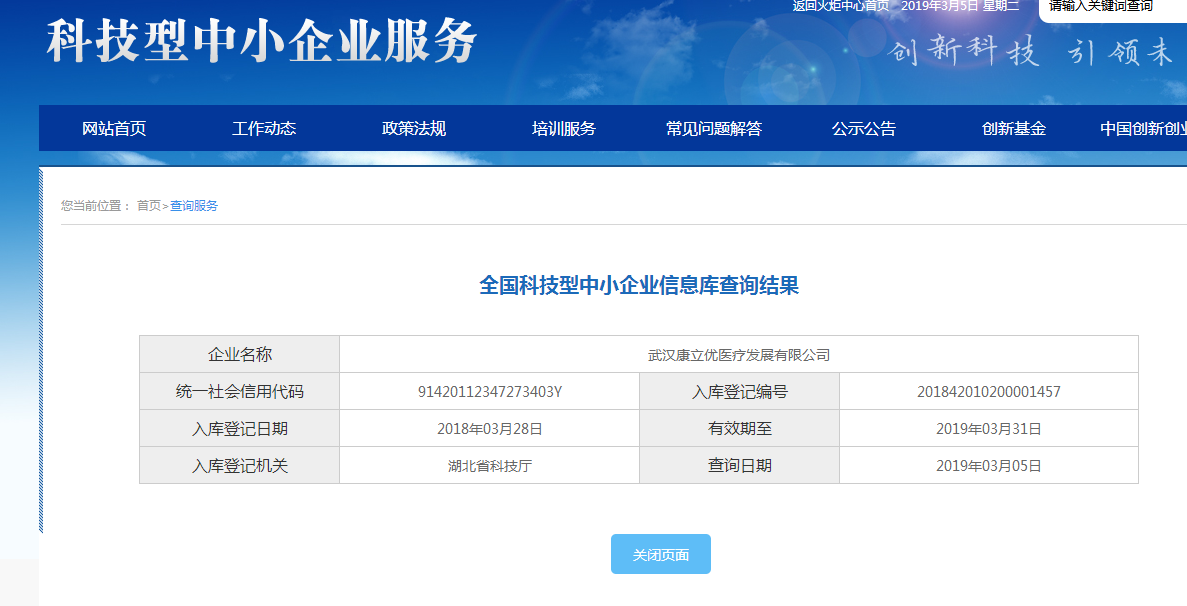Viewport: 1187px width, 606px height.
Task: Click expiry date 2019年03月31日
Action: 989,429
